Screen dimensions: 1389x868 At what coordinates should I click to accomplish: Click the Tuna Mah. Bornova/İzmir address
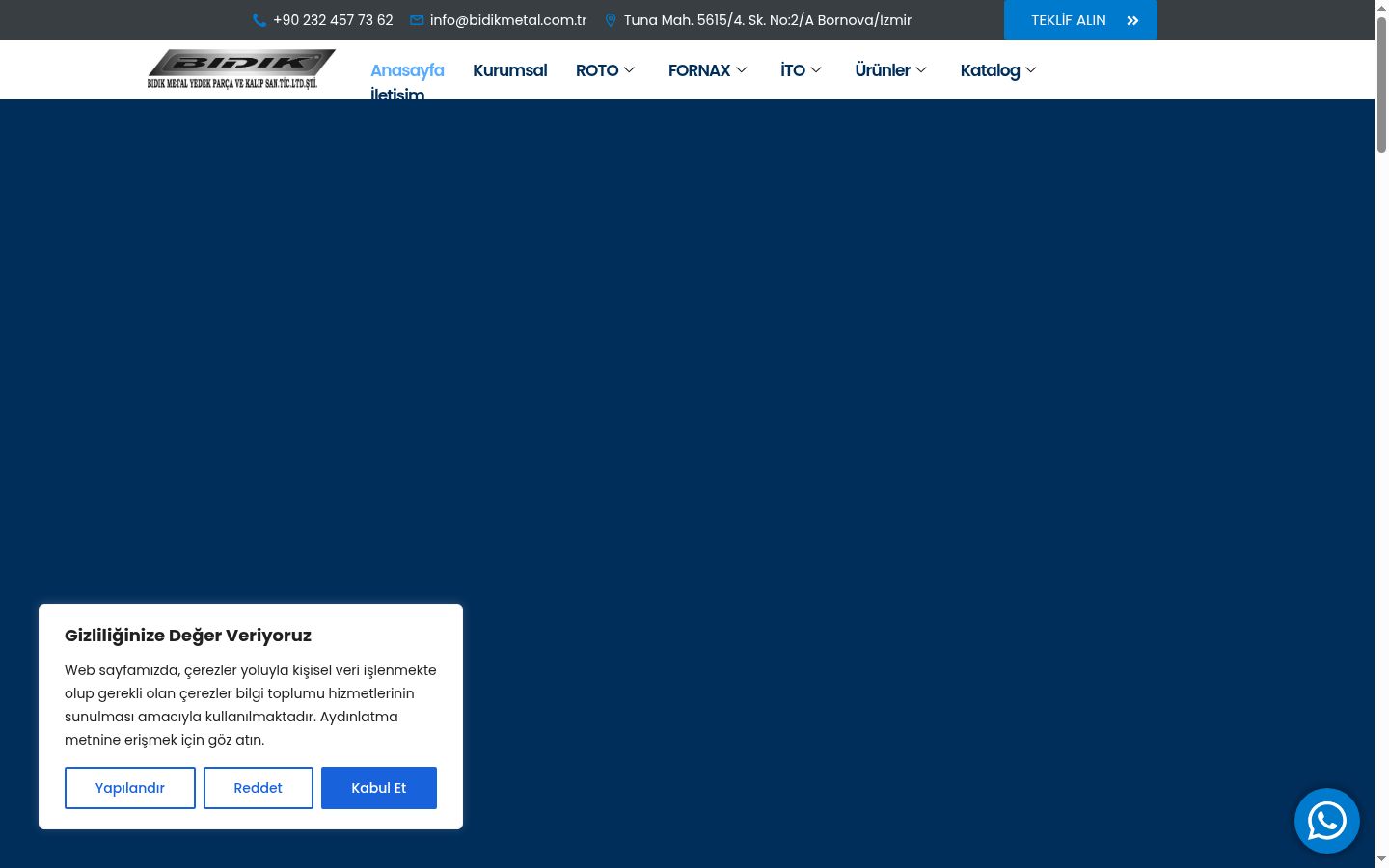[x=768, y=20]
